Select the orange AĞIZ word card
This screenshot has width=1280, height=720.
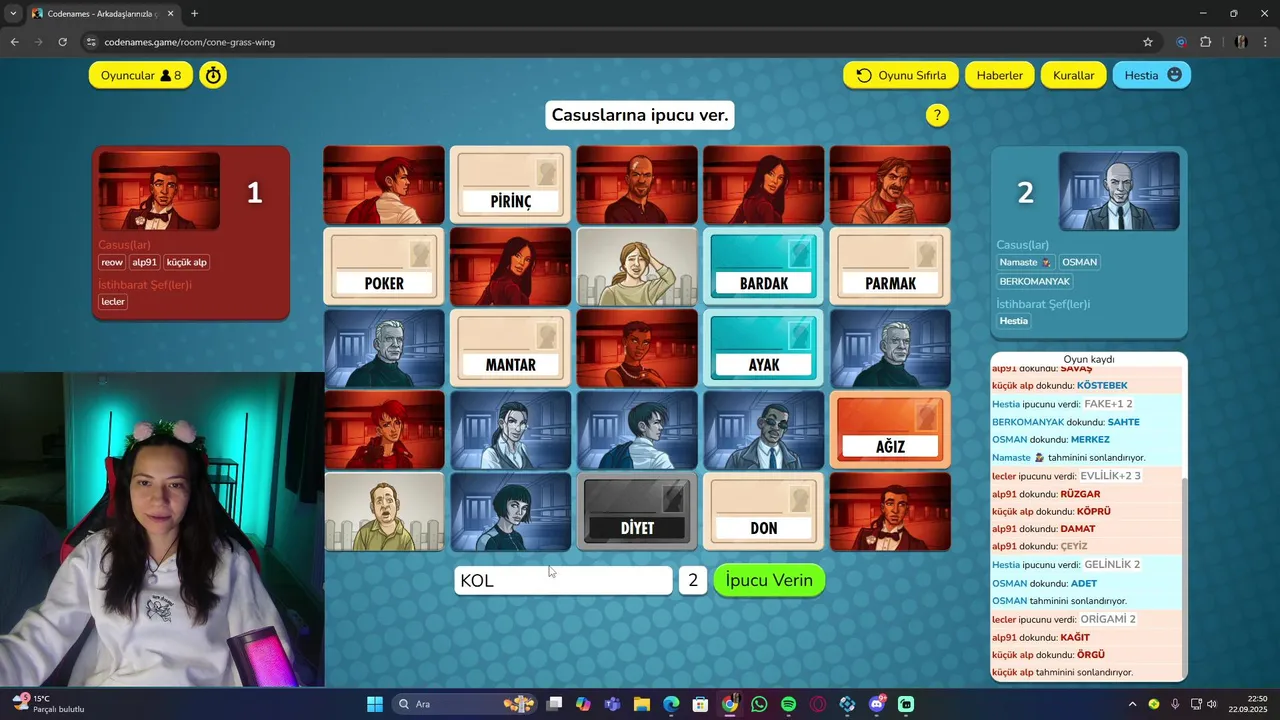coord(890,430)
